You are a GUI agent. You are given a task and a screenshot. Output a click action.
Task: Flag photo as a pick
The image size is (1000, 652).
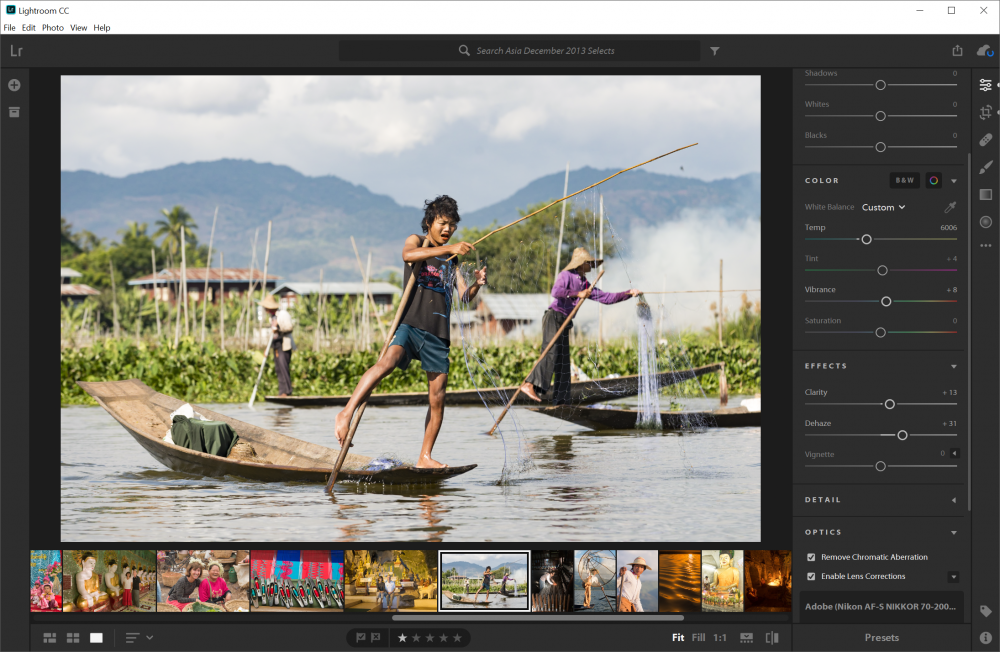360,637
